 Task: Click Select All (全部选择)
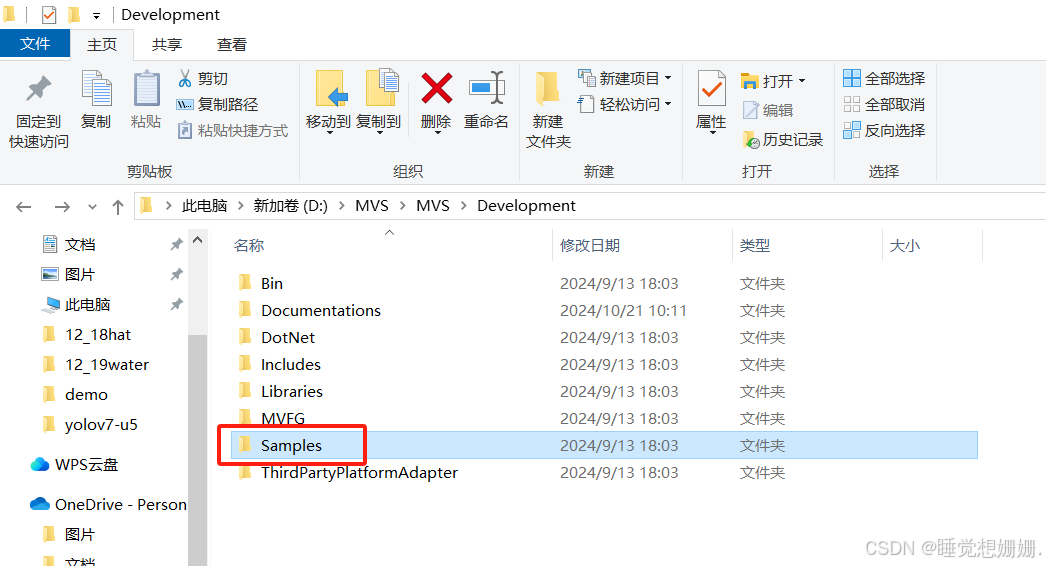coord(884,78)
